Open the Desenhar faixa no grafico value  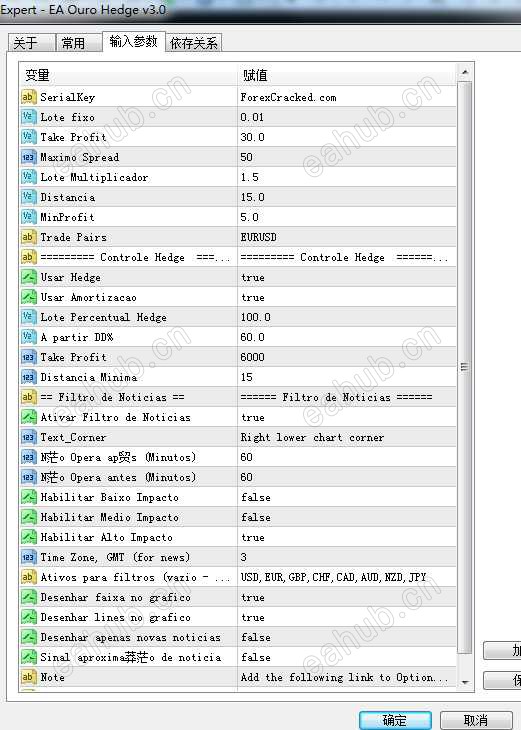[x=347, y=597]
